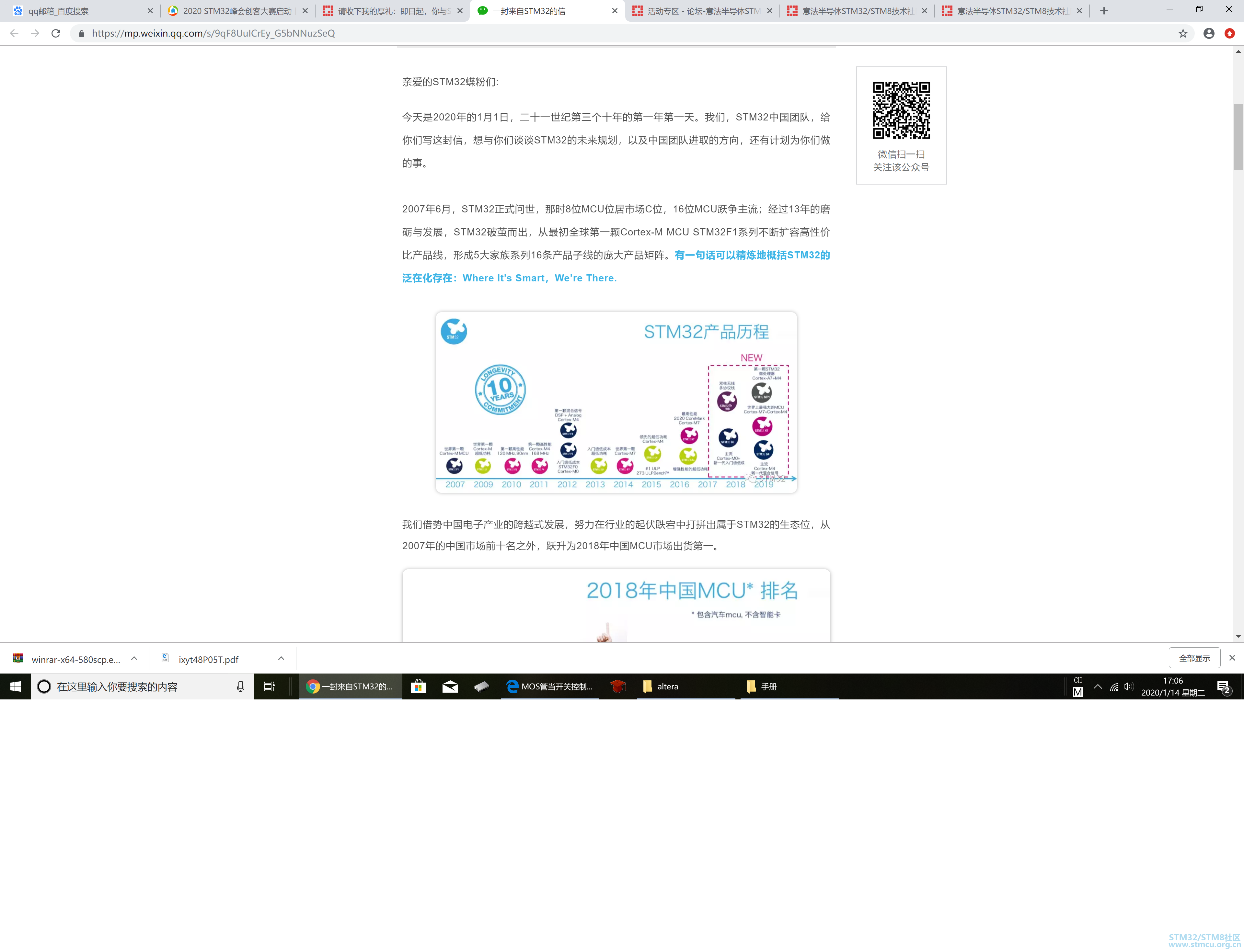The width and height of the screenshot is (1244, 952).
Task: Click 全部显示 to show all downloads
Action: 1194,658
